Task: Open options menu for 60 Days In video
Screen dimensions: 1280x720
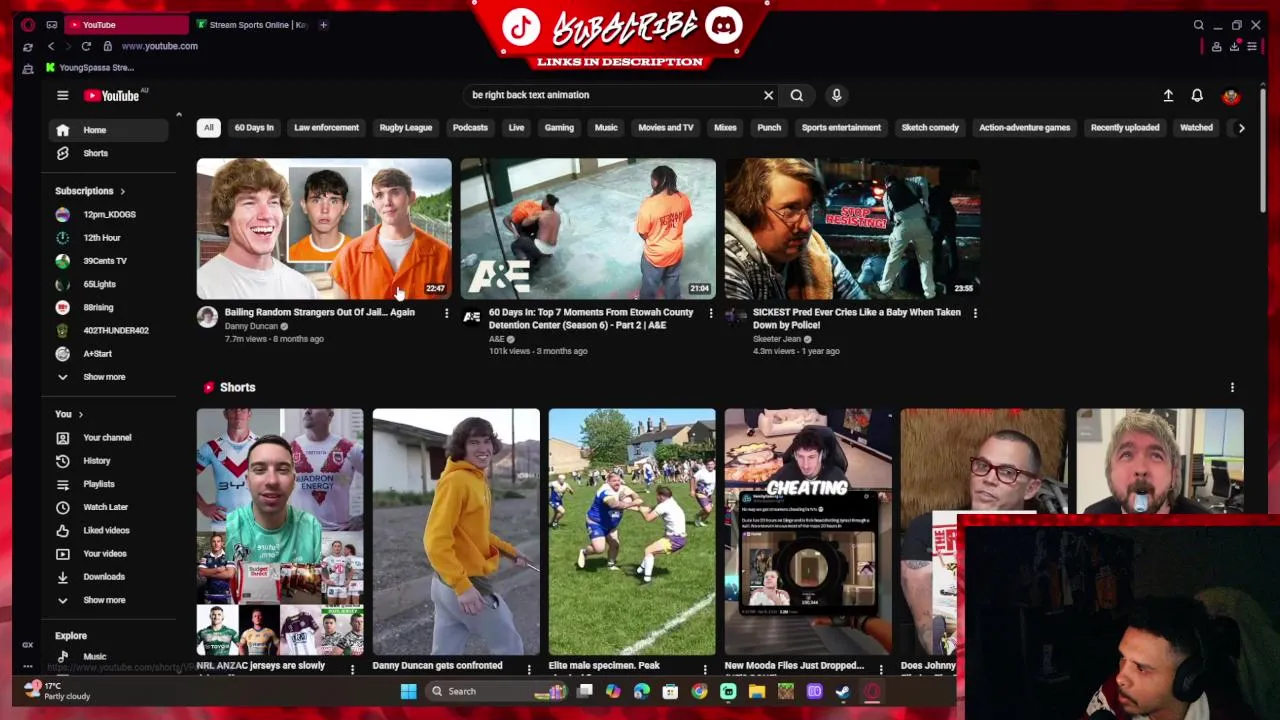Action: click(711, 313)
